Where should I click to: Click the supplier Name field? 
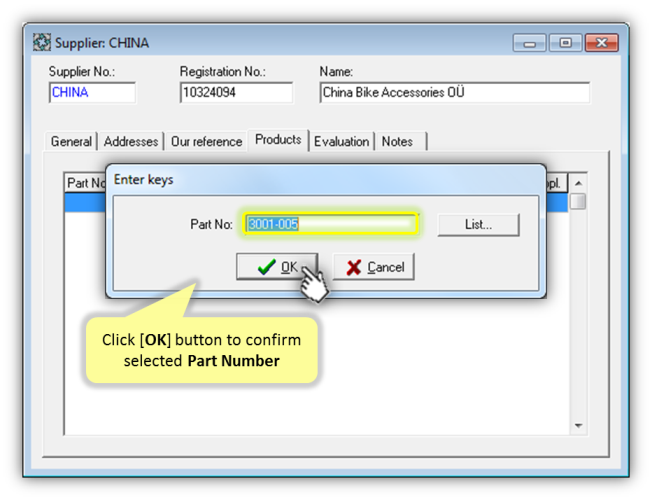pos(454,93)
